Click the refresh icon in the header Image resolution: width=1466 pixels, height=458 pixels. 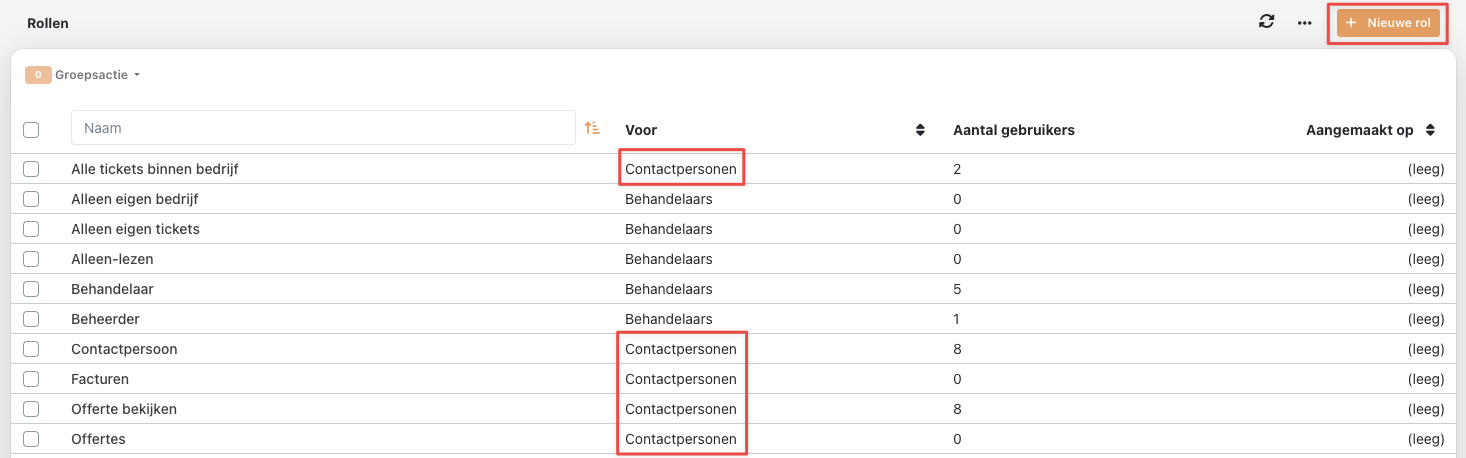(x=1266, y=22)
